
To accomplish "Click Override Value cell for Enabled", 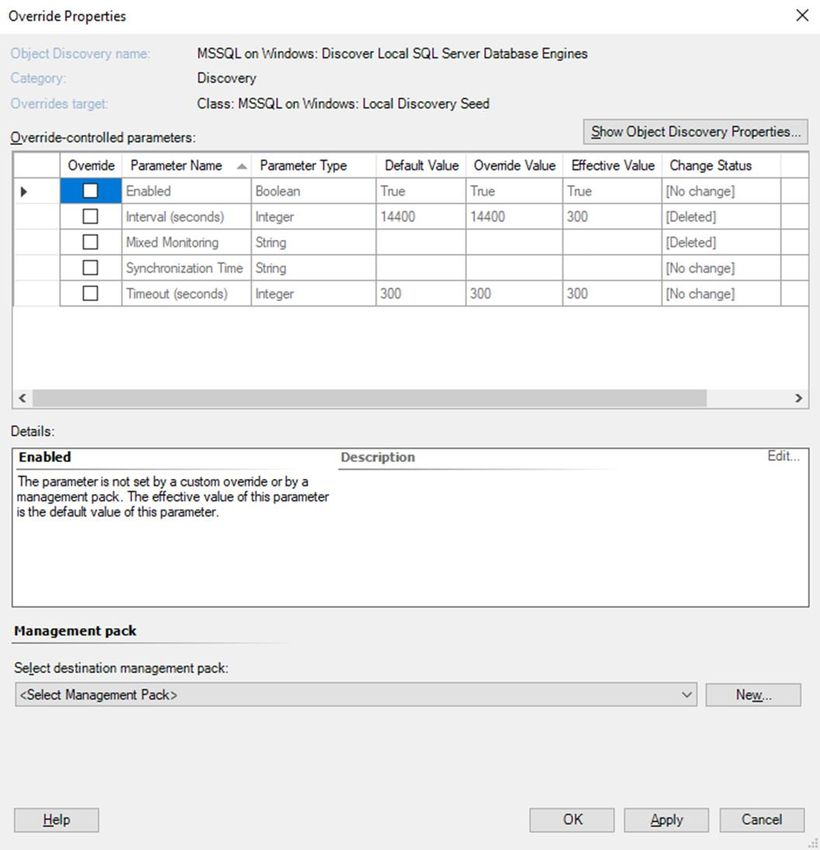I will (x=514, y=191).
